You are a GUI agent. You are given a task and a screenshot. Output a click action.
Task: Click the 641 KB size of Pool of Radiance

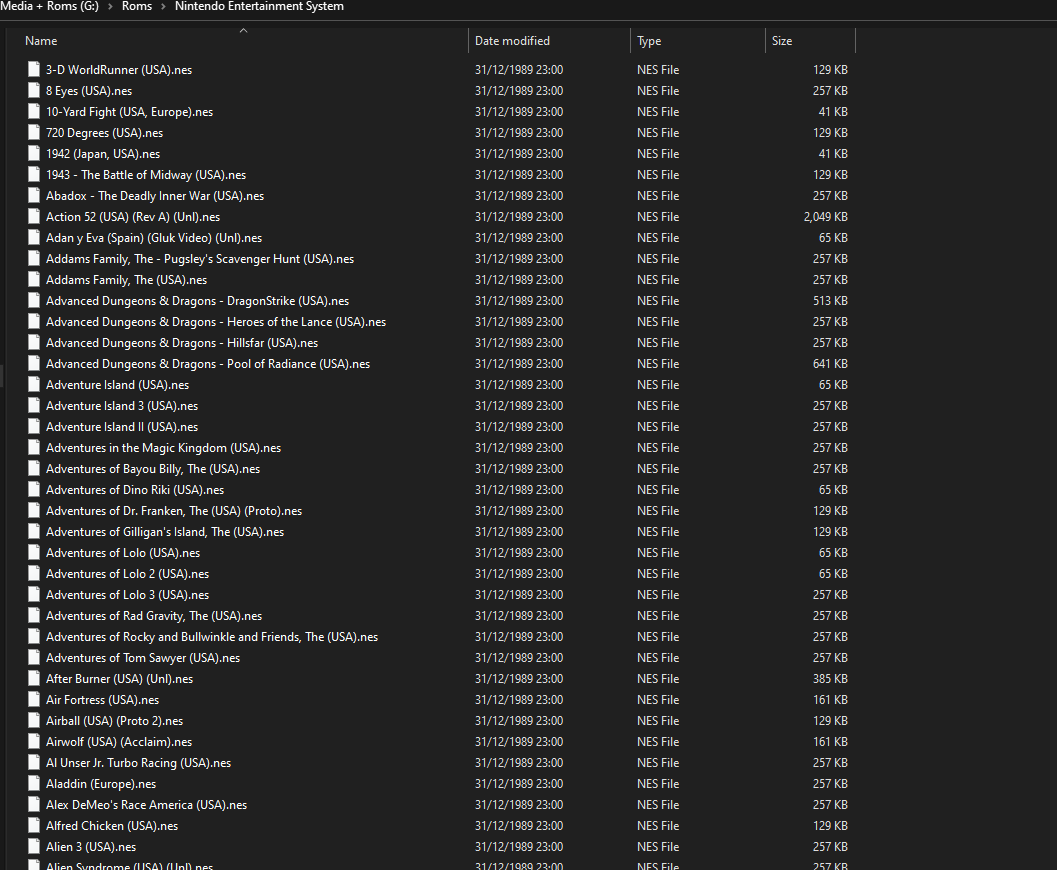click(830, 363)
